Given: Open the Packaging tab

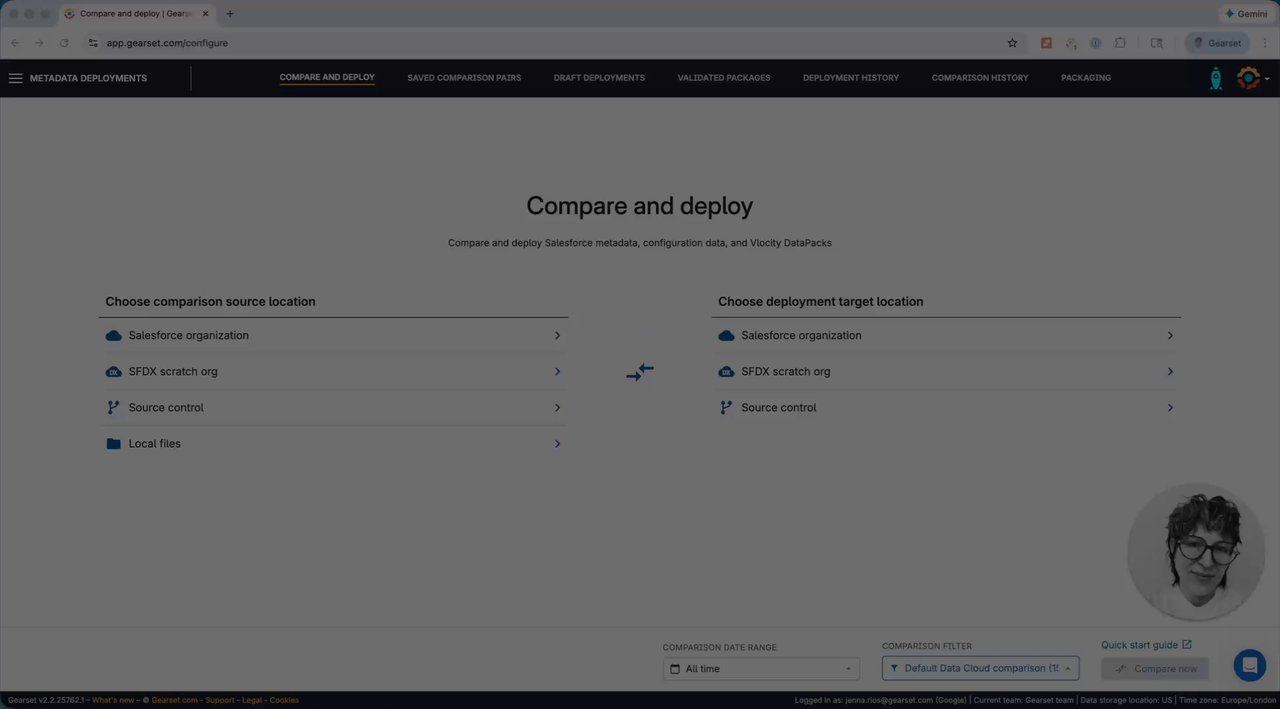Looking at the screenshot, I should tap(1086, 78).
